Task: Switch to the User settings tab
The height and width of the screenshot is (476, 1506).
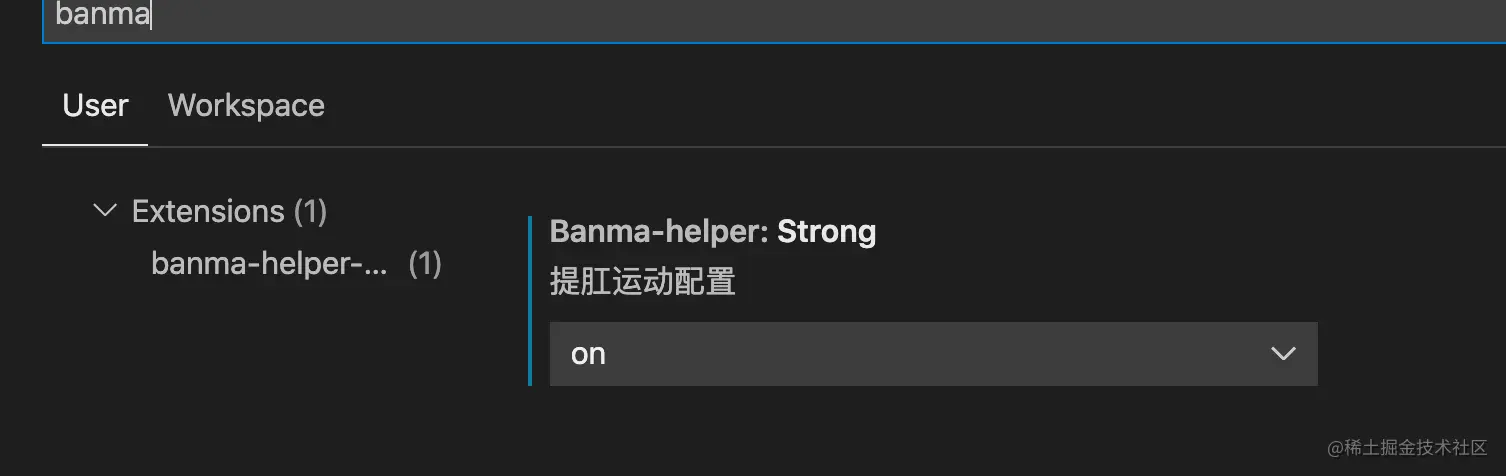Action: pyautogui.click(x=95, y=105)
